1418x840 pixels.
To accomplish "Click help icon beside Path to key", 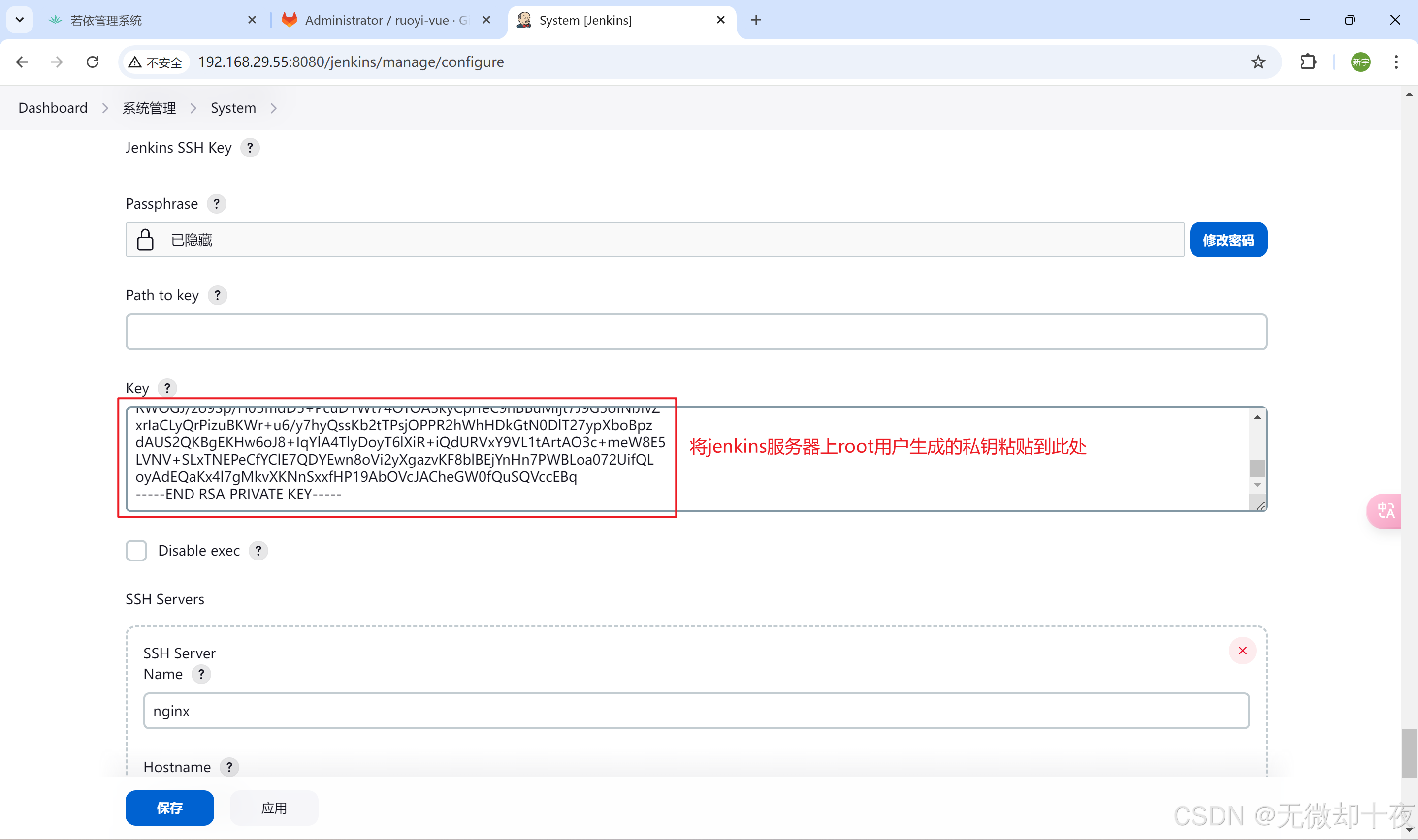I will coord(218,295).
